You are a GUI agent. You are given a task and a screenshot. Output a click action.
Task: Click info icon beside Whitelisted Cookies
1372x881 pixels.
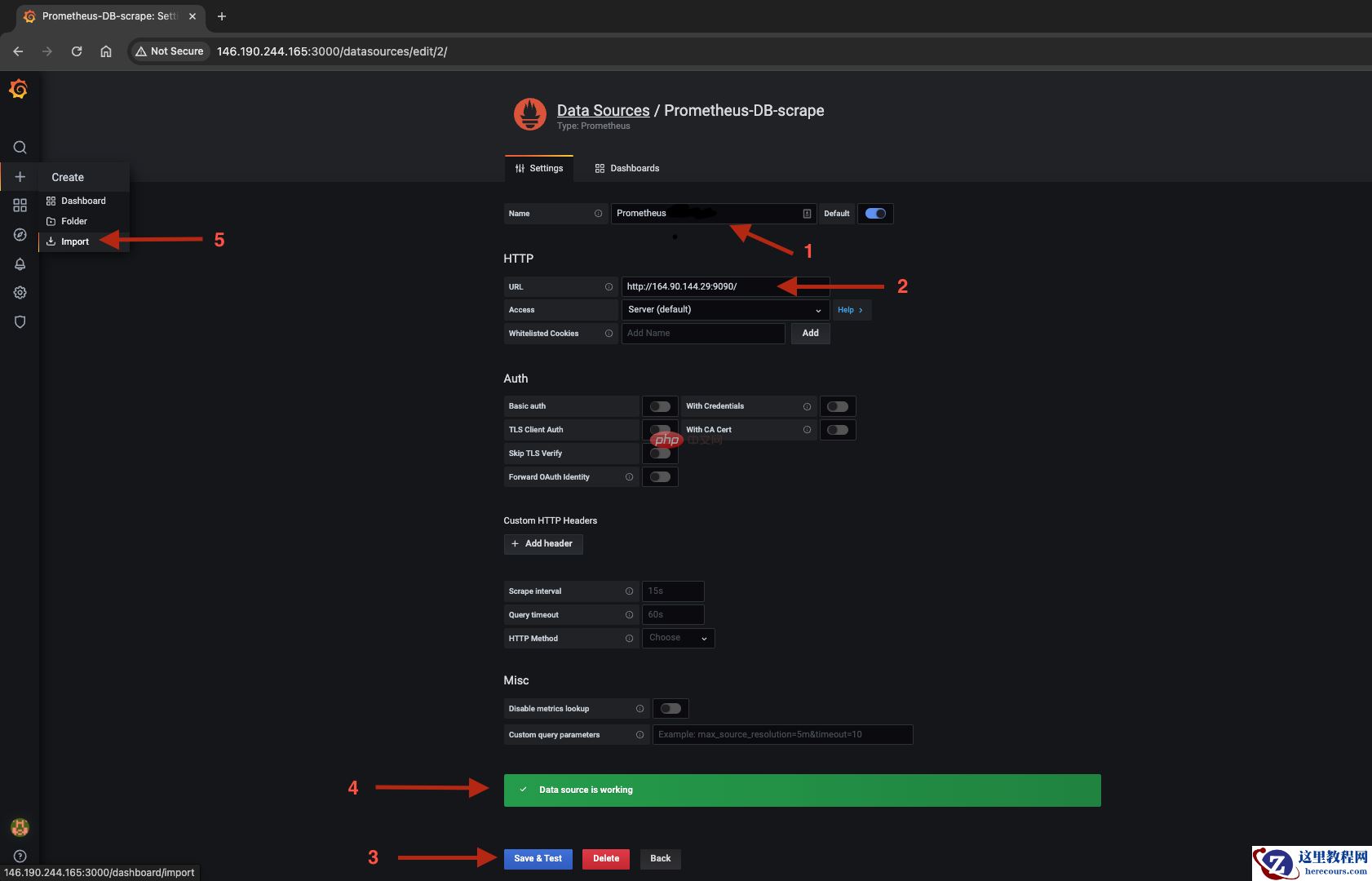[609, 334]
